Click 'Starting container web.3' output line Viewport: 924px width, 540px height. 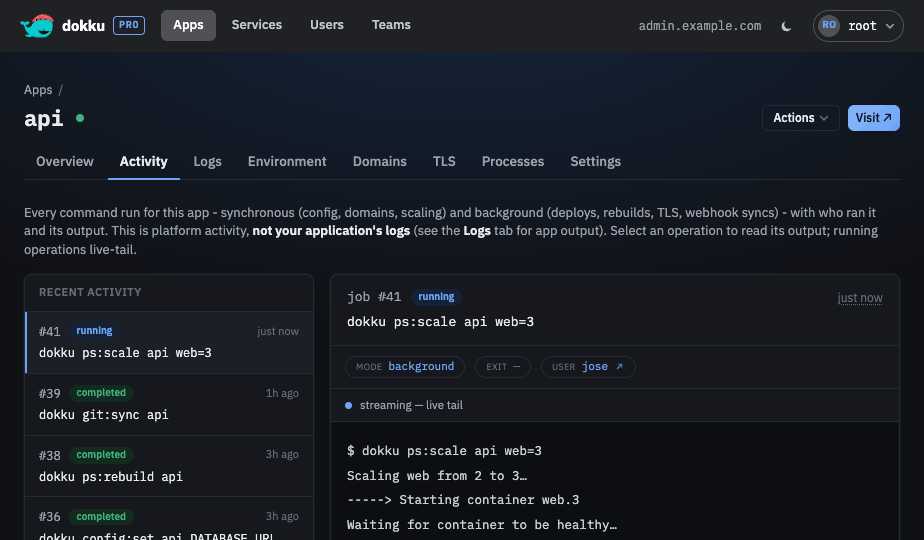(463, 500)
